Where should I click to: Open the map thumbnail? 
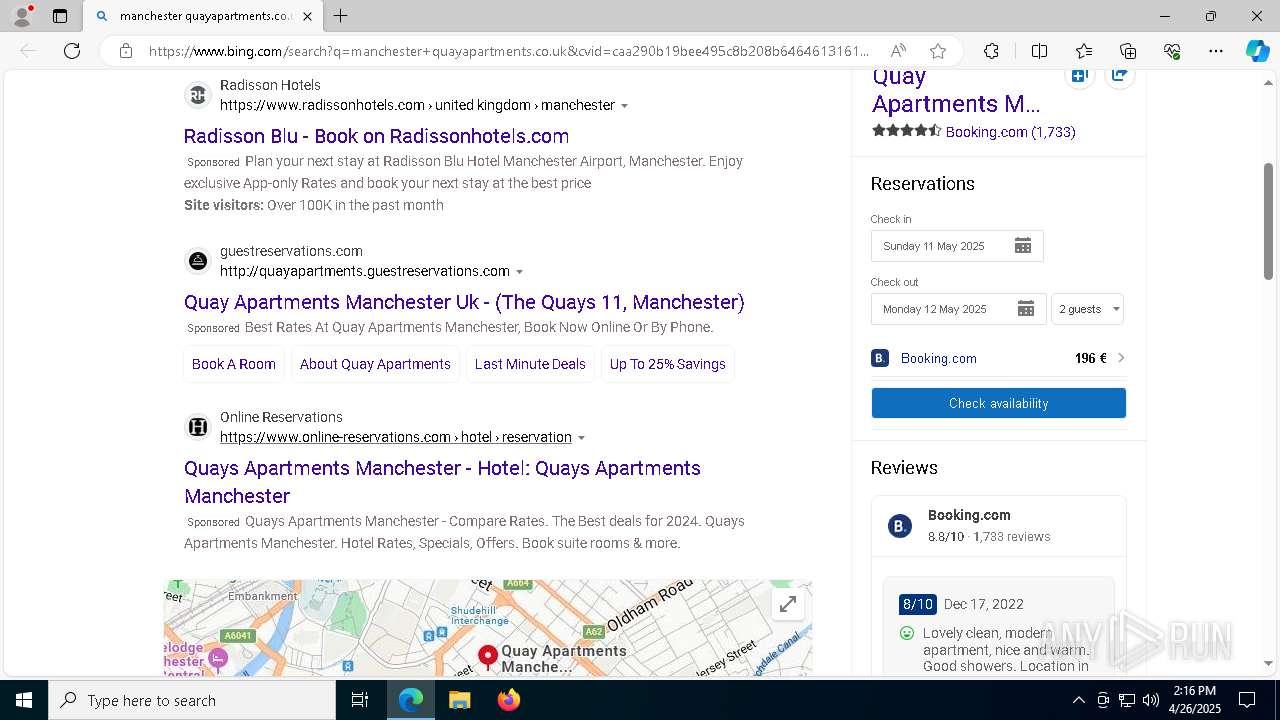pos(488,628)
